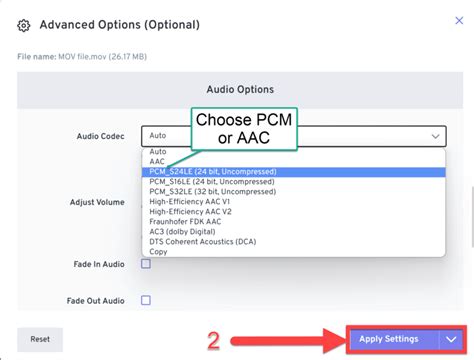Select High-Efficiency AAC V1 codec
This screenshot has width=474, height=360.
(293, 202)
